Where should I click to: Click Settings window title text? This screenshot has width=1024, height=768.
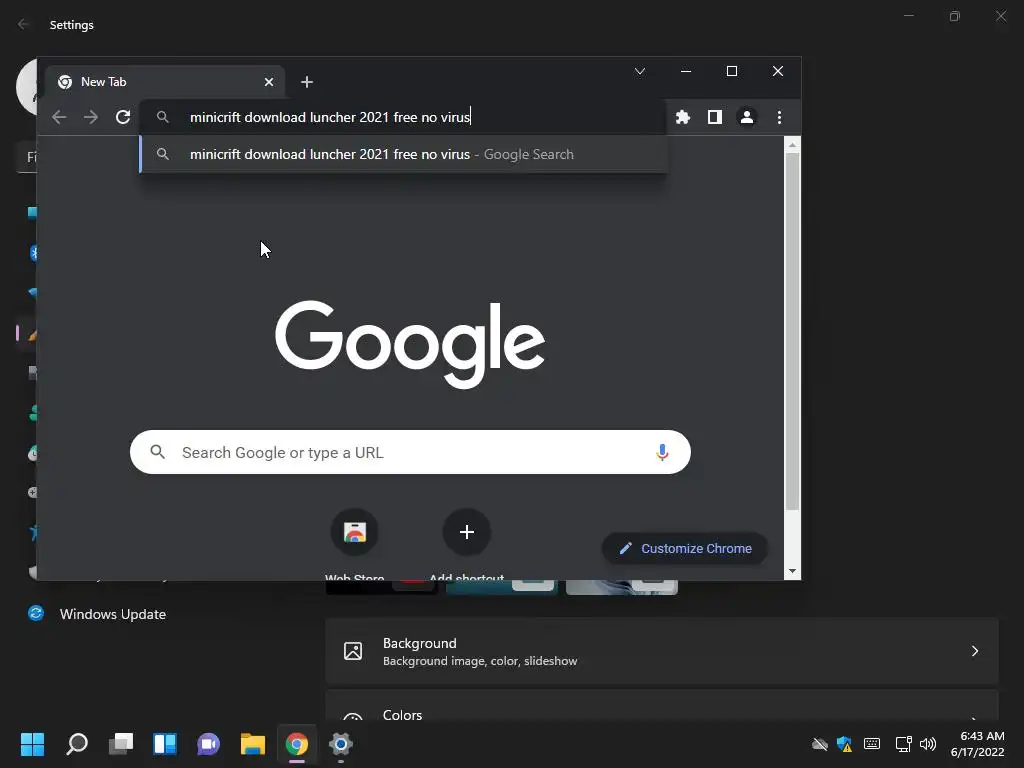pos(72,25)
